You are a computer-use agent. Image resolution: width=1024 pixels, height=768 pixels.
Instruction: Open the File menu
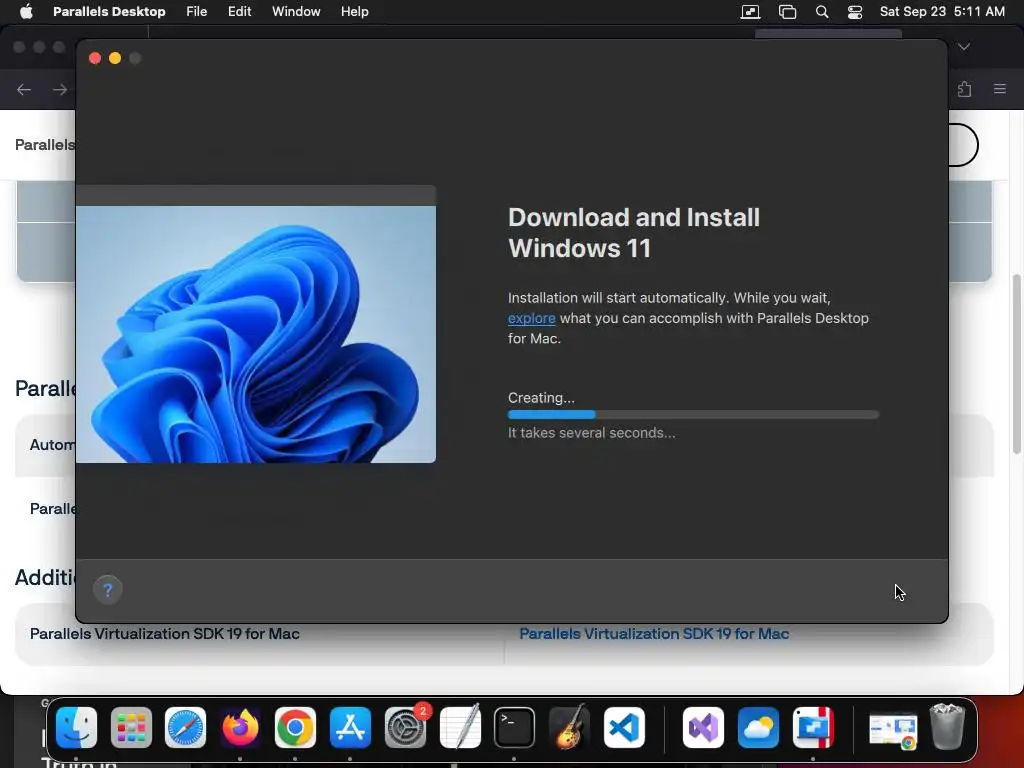[197, 12]
